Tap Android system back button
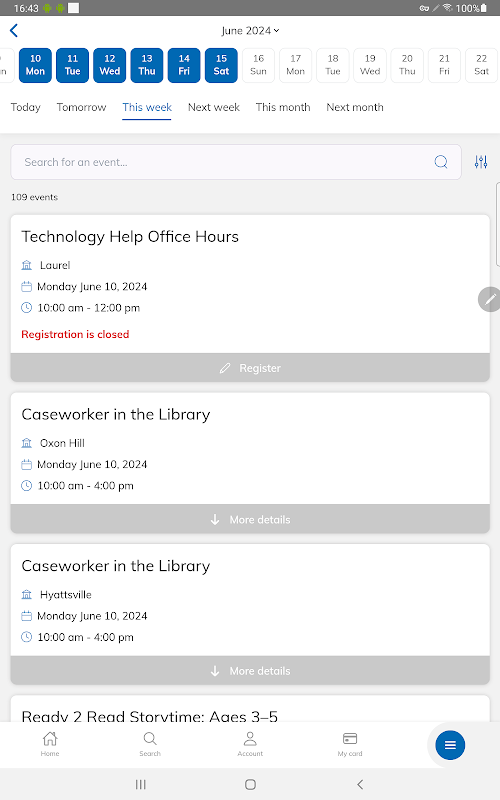This screenshot has width=500, height=800. (x=360, y=784)
